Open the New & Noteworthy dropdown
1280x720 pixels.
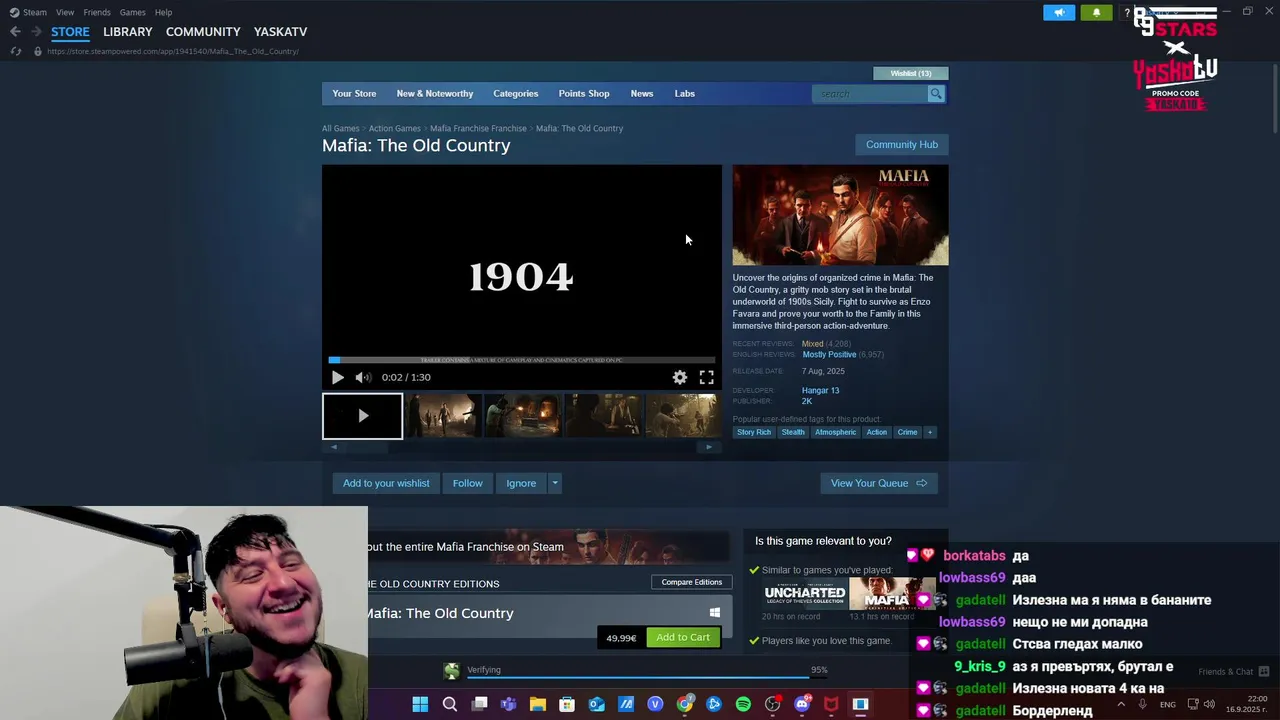435,94
